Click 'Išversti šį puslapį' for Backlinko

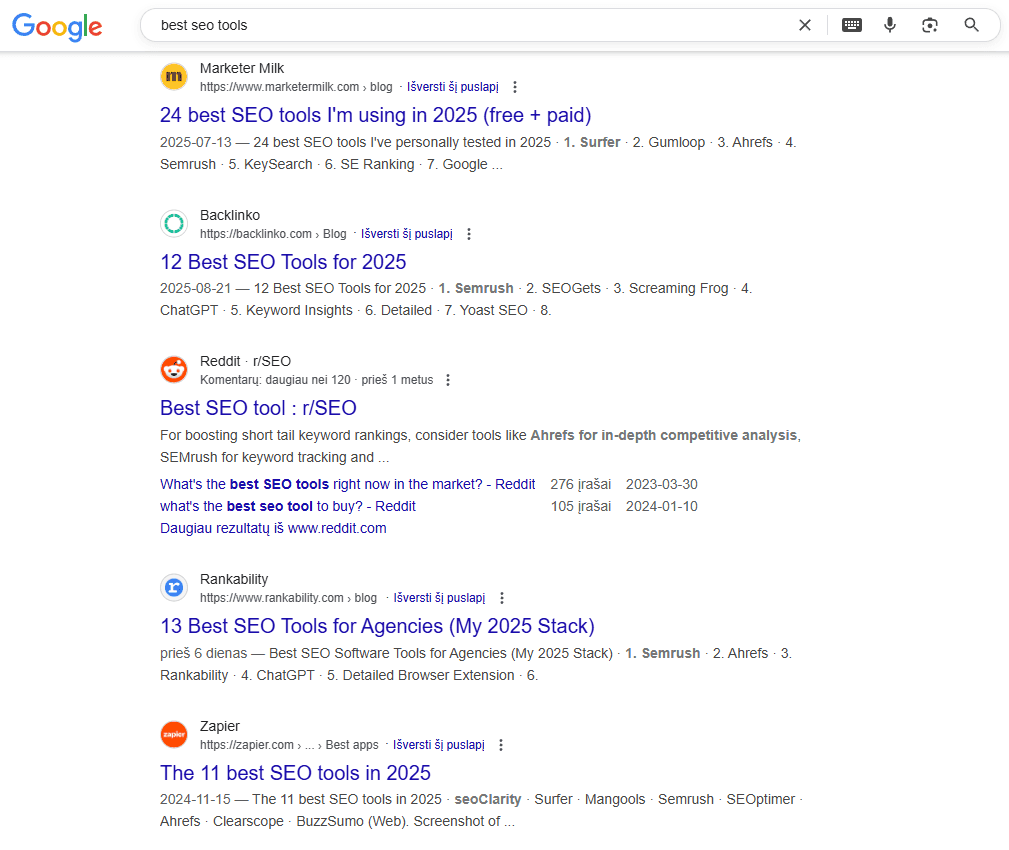pos(407,234)
